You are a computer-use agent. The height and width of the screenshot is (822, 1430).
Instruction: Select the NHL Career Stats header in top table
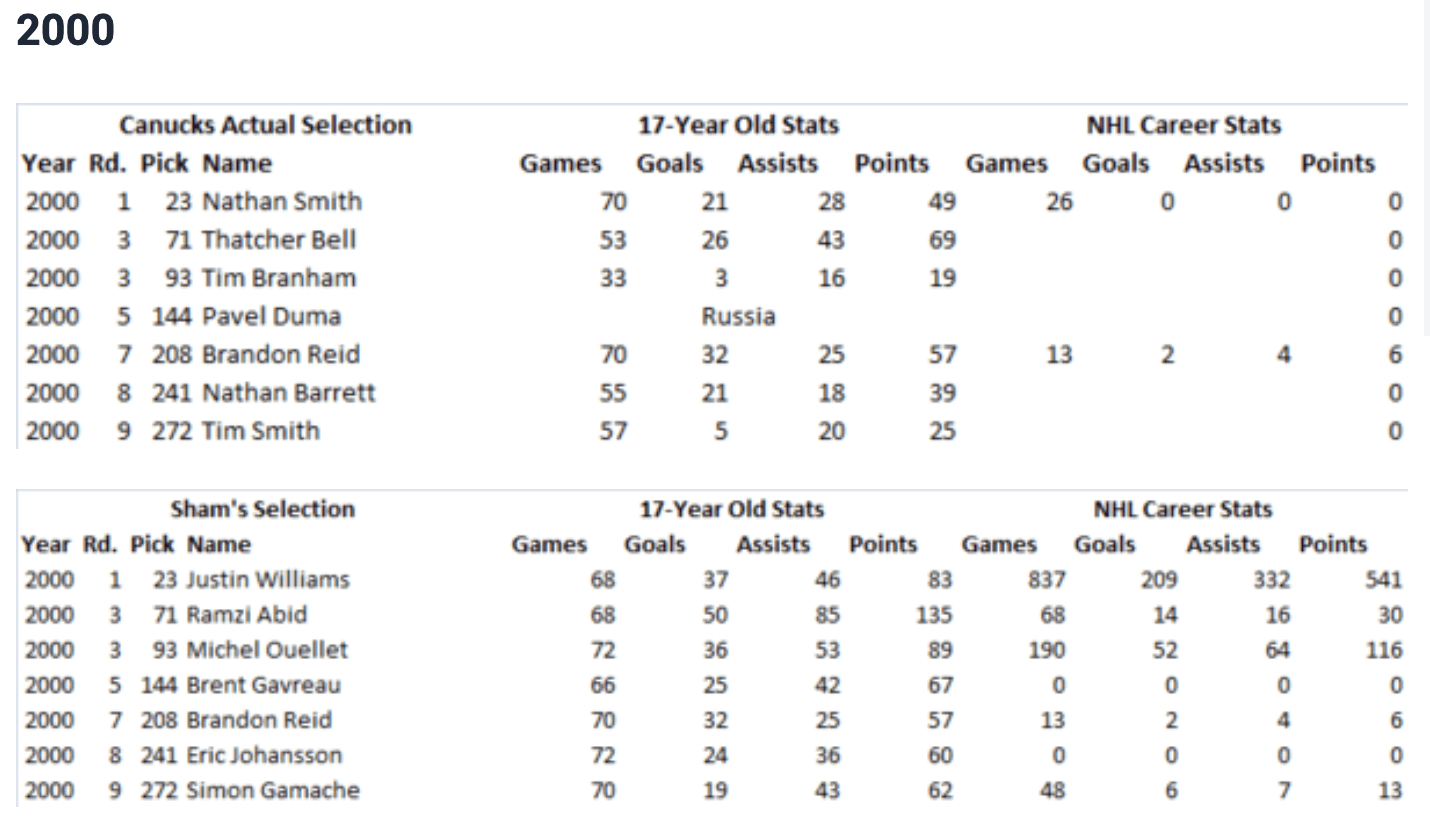point(1184,125)
